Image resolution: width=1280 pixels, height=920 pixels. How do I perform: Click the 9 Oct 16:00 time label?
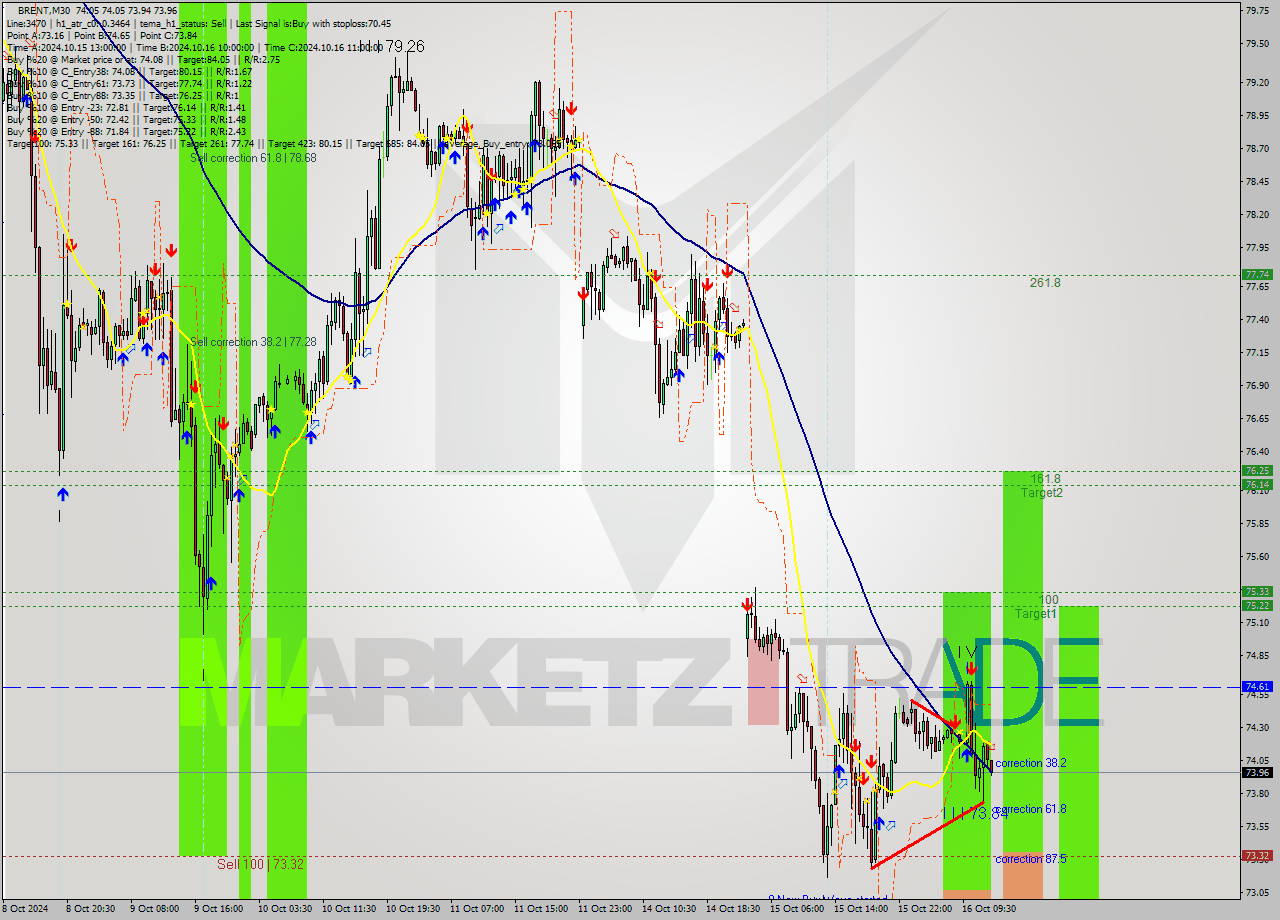pos(219,909)
